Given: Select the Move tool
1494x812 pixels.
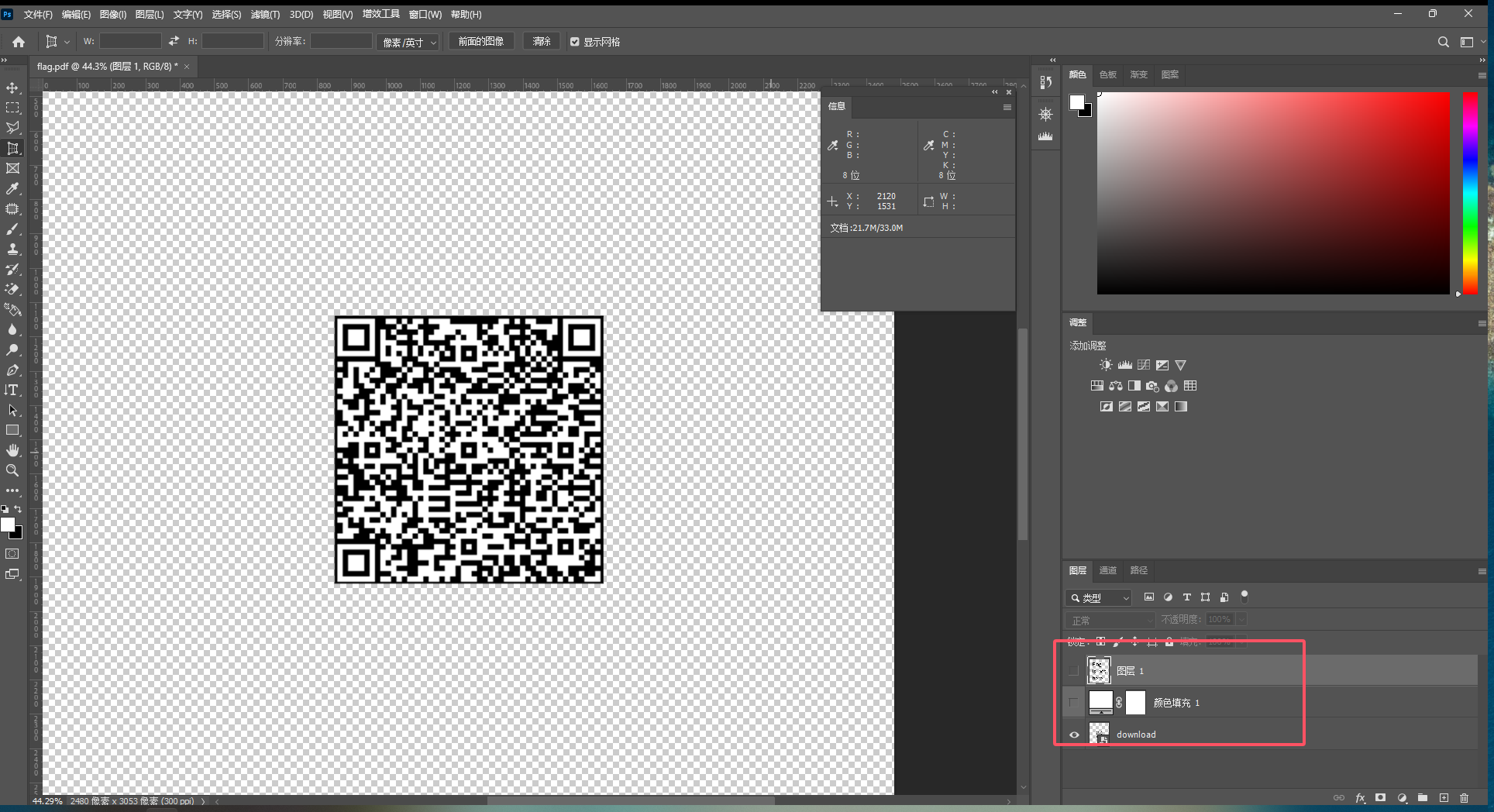Looking at the screenshot, I should [12, 88].
